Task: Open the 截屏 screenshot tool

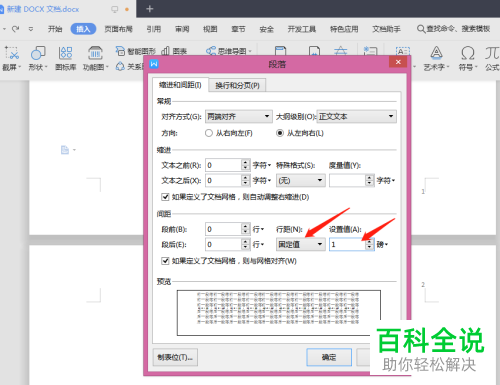Action: click(x=11, y=59)
